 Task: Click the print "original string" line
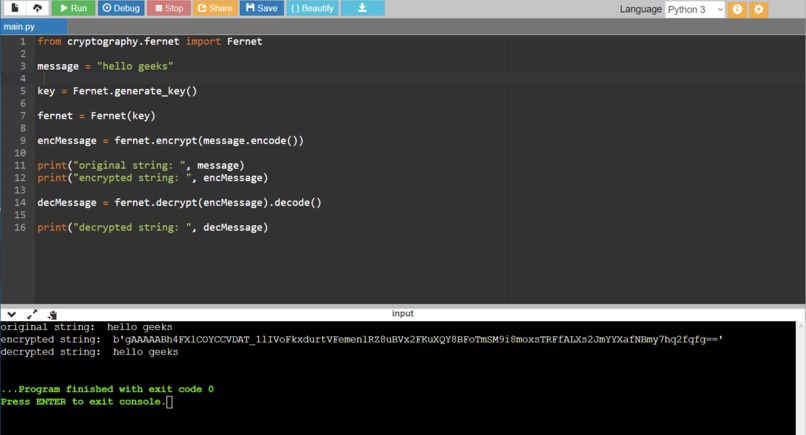coord(141,165)
